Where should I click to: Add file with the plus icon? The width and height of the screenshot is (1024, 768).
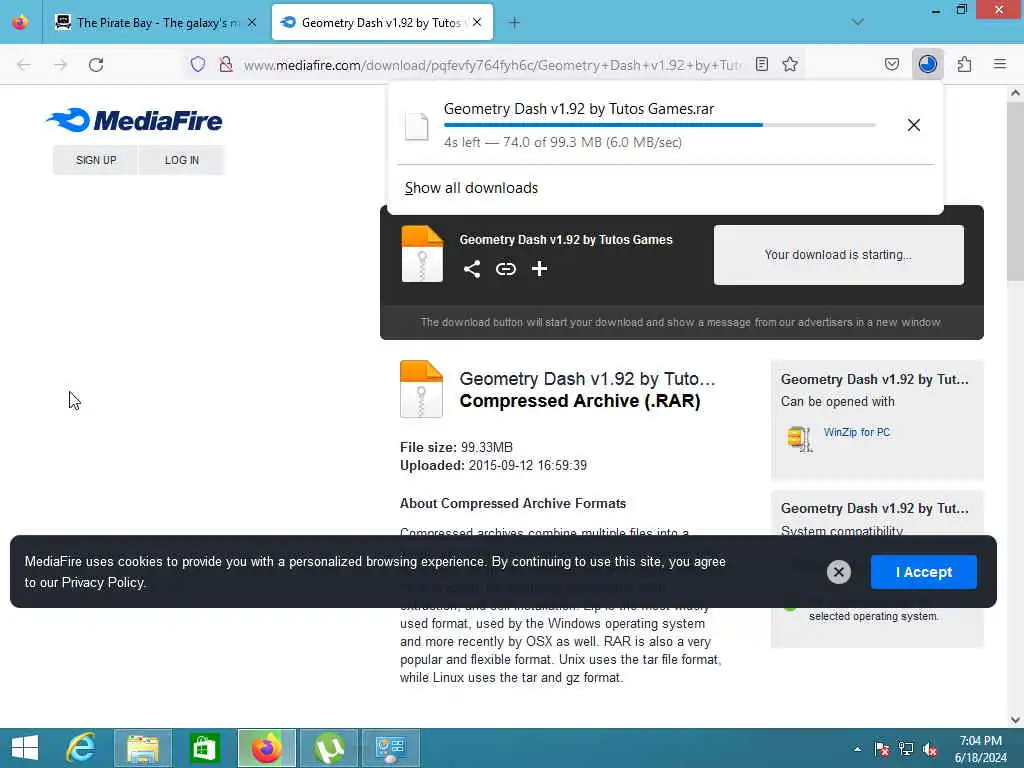[x=539, y=269]
